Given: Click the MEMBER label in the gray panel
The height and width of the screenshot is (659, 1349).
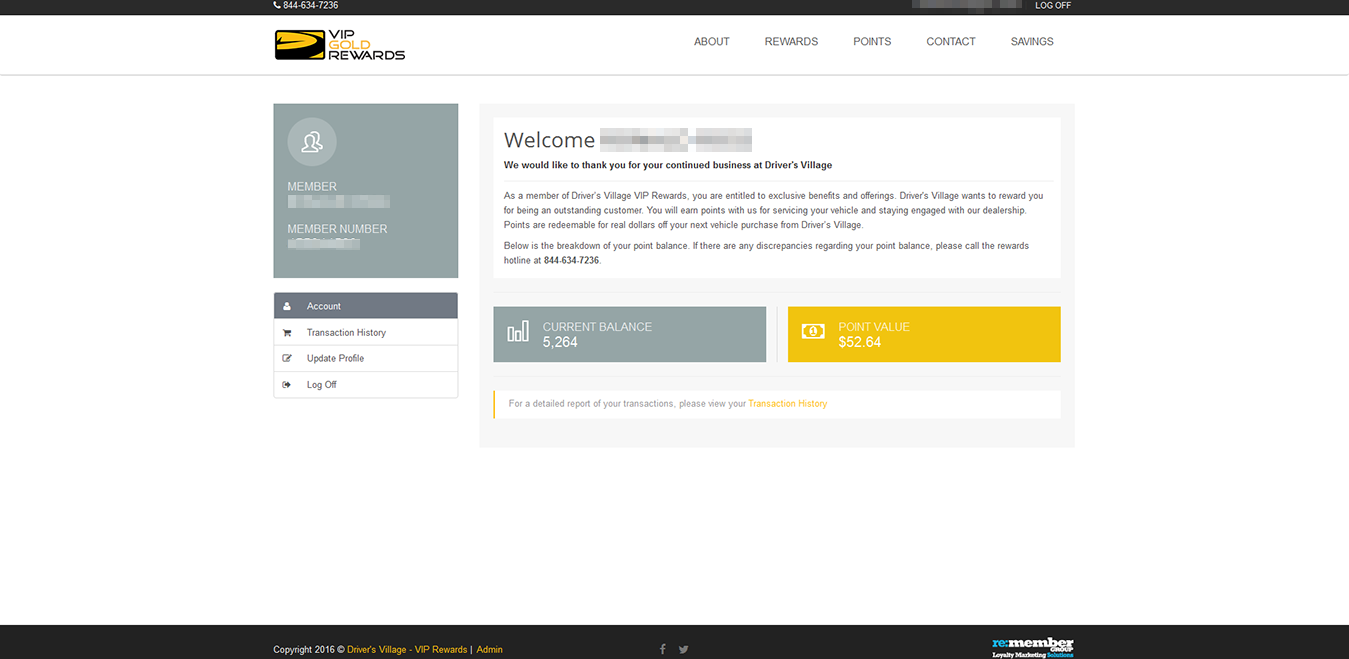Looking at the screenshot, I should coord(312,186).
